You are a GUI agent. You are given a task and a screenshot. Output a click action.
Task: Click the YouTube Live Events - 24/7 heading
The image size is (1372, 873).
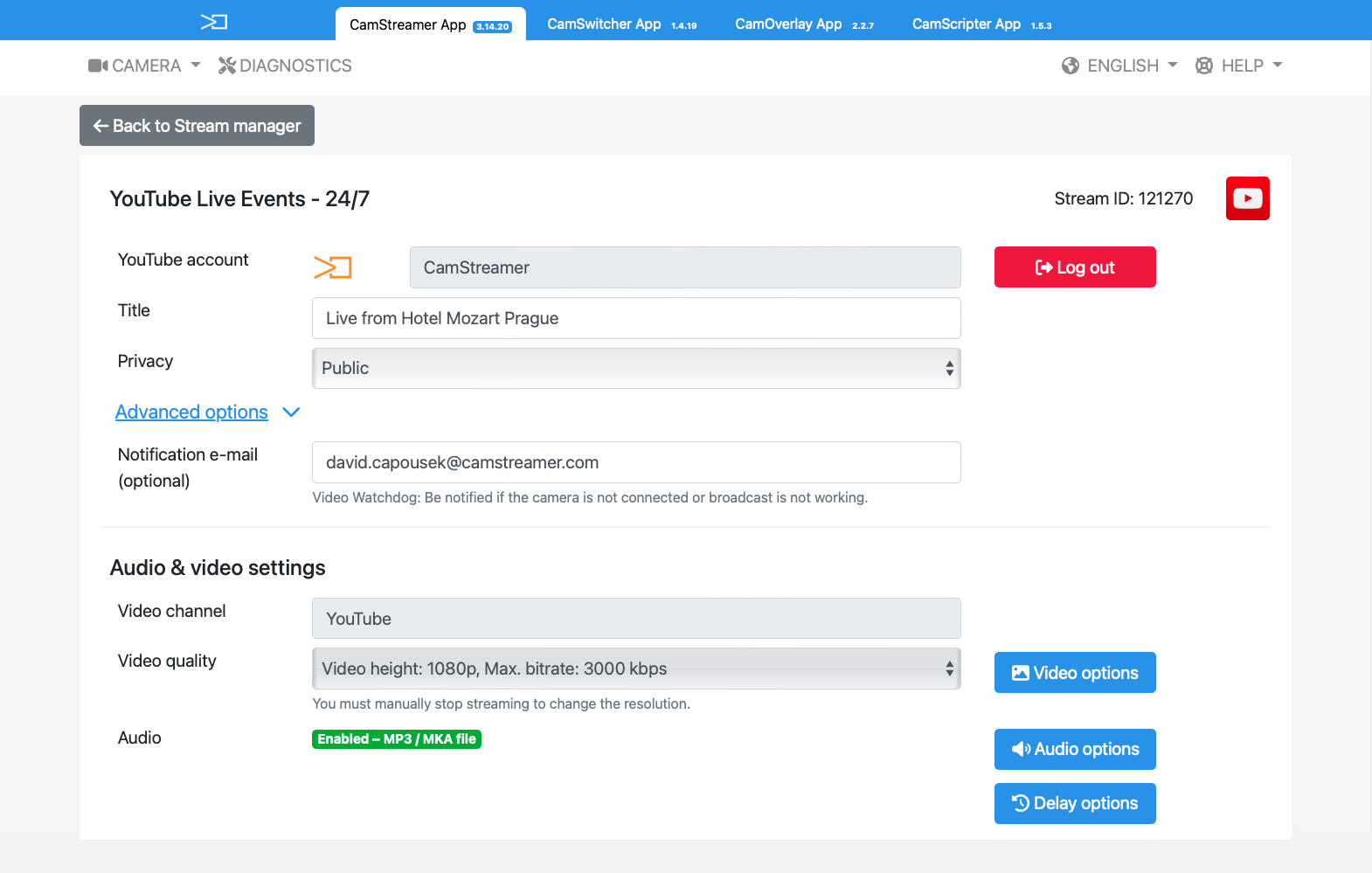[239, 199]
